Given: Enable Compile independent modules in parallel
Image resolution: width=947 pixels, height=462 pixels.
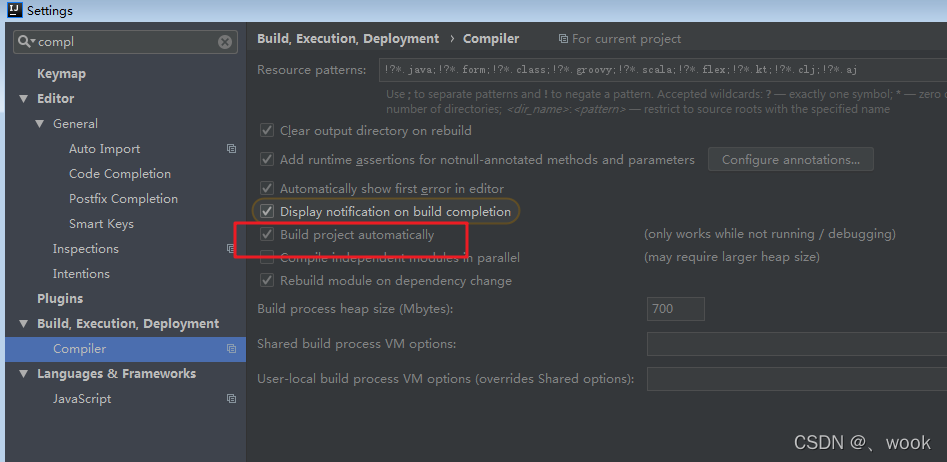Looking at the screenshot, I should [x=266, y=258].
